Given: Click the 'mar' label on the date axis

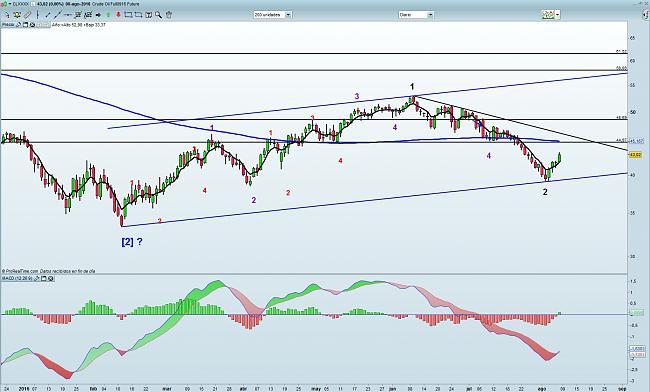Looking at the screenshot, I should pyautogui.click(x=167, y=389).
